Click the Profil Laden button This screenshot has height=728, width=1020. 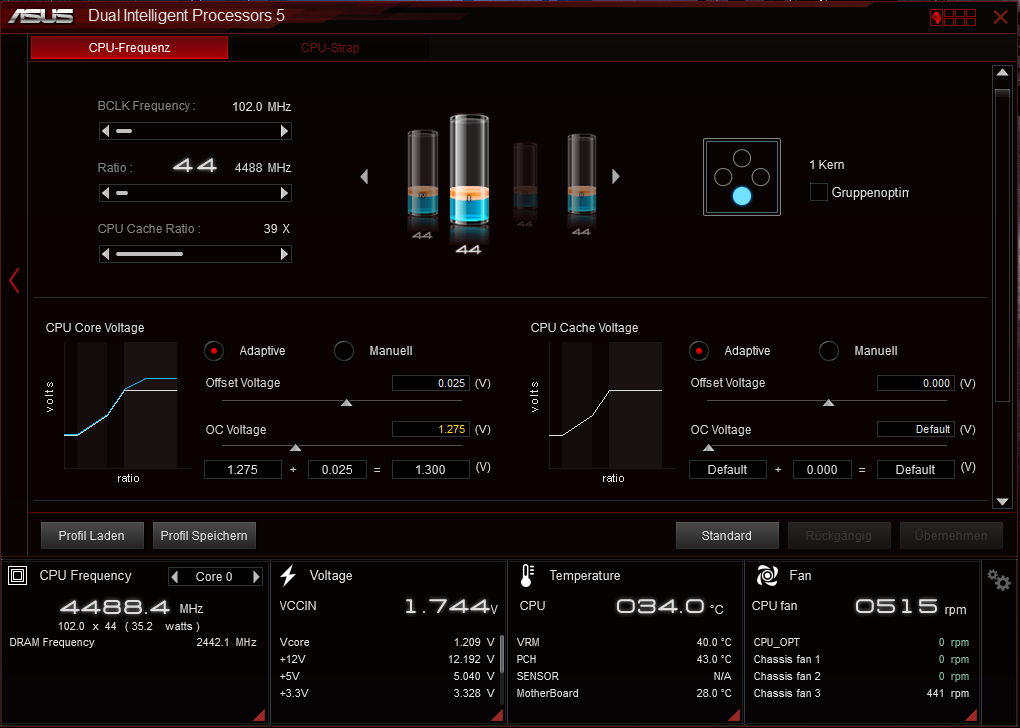click(x=92, y=535)
